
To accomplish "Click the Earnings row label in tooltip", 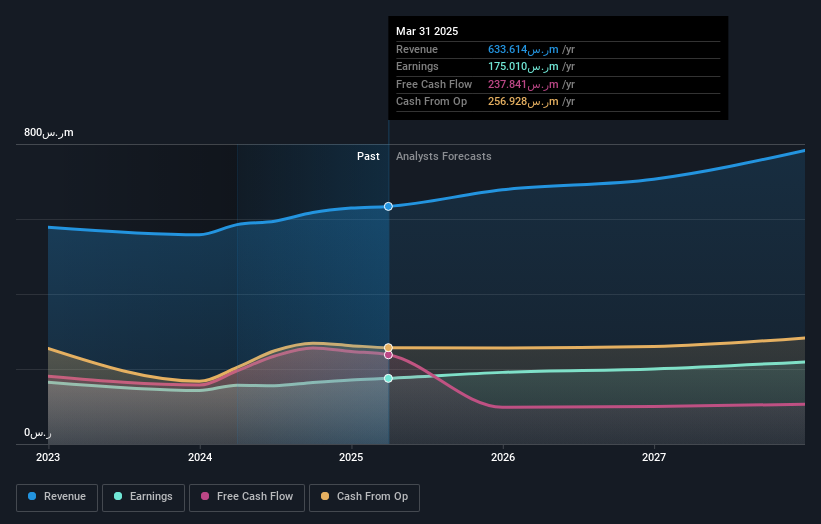I will (x=417, y=66).
